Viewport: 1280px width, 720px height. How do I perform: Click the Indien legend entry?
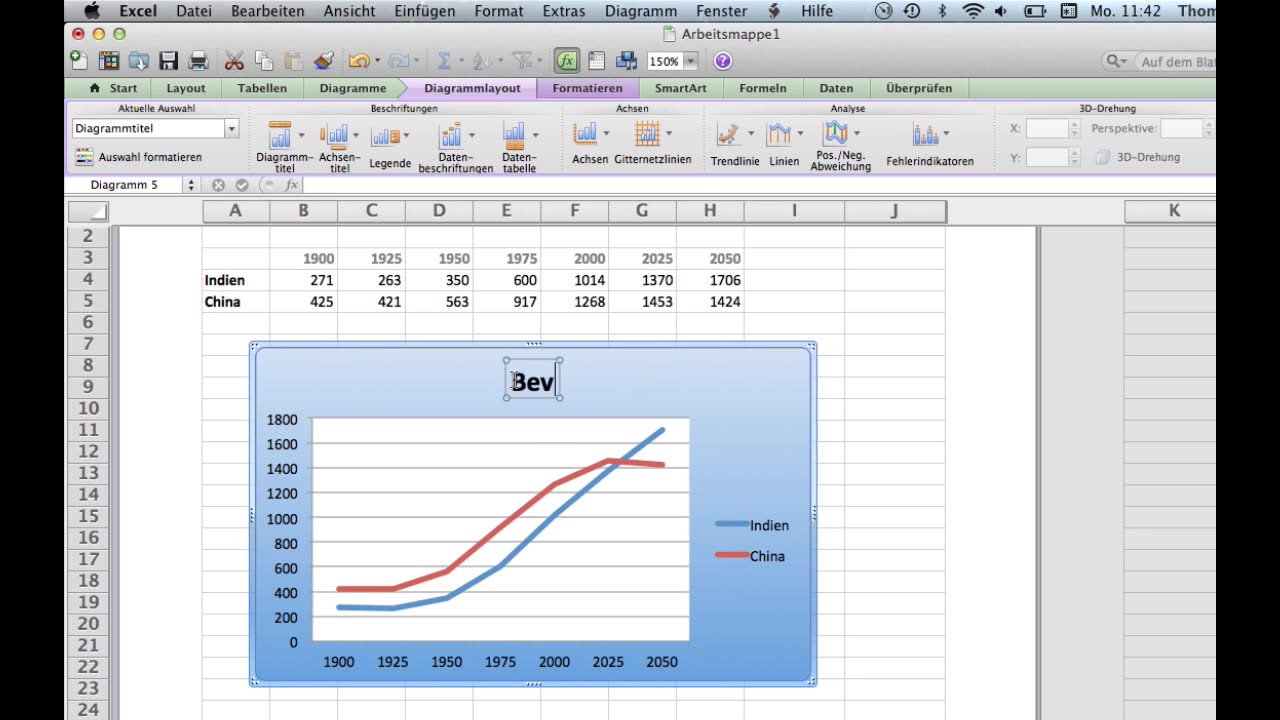click(753, 525)
